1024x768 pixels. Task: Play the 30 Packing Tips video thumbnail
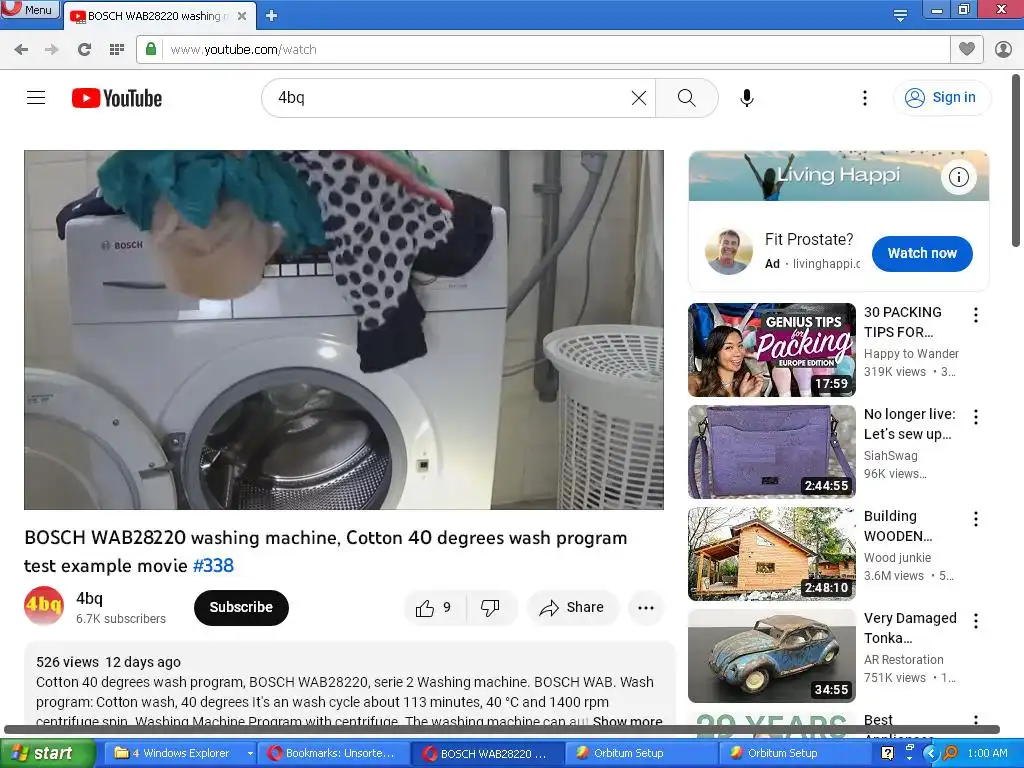pos(772,349)
